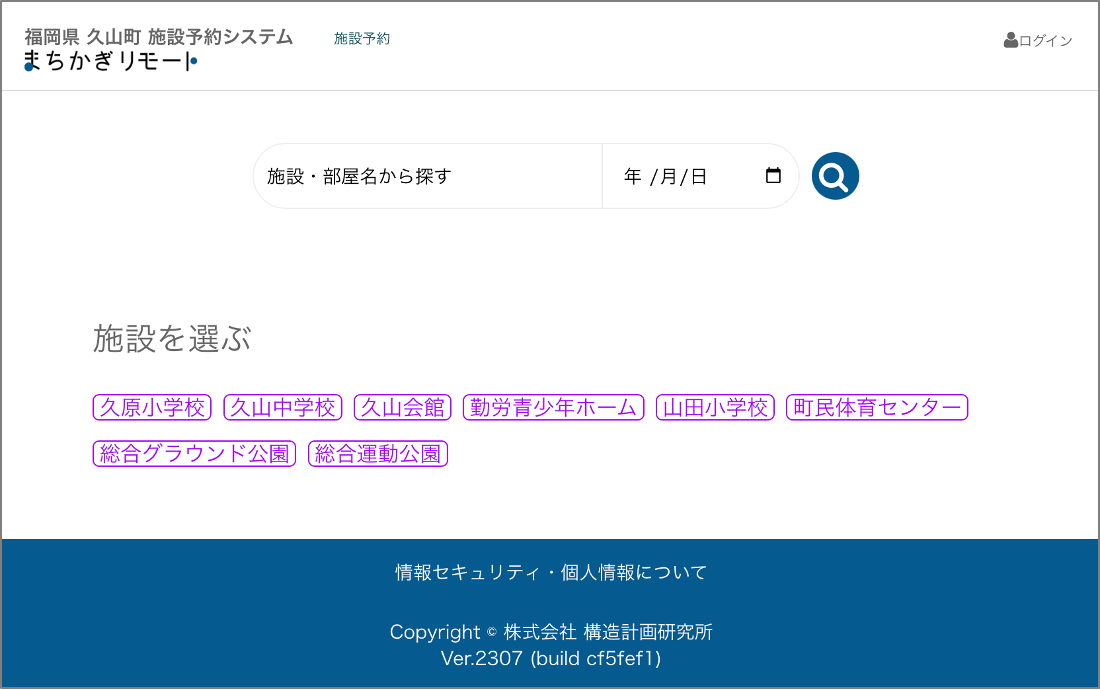Open the 施設予約 navigation menu item
Viewport: 1100px width, 690px height.
pyautogui.click(x=362, y=39)
